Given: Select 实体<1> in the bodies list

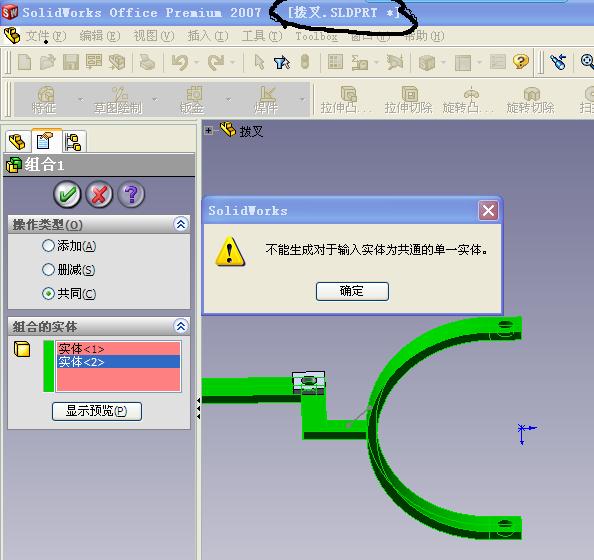Looking at the screenshot, I should click(118, 349).
